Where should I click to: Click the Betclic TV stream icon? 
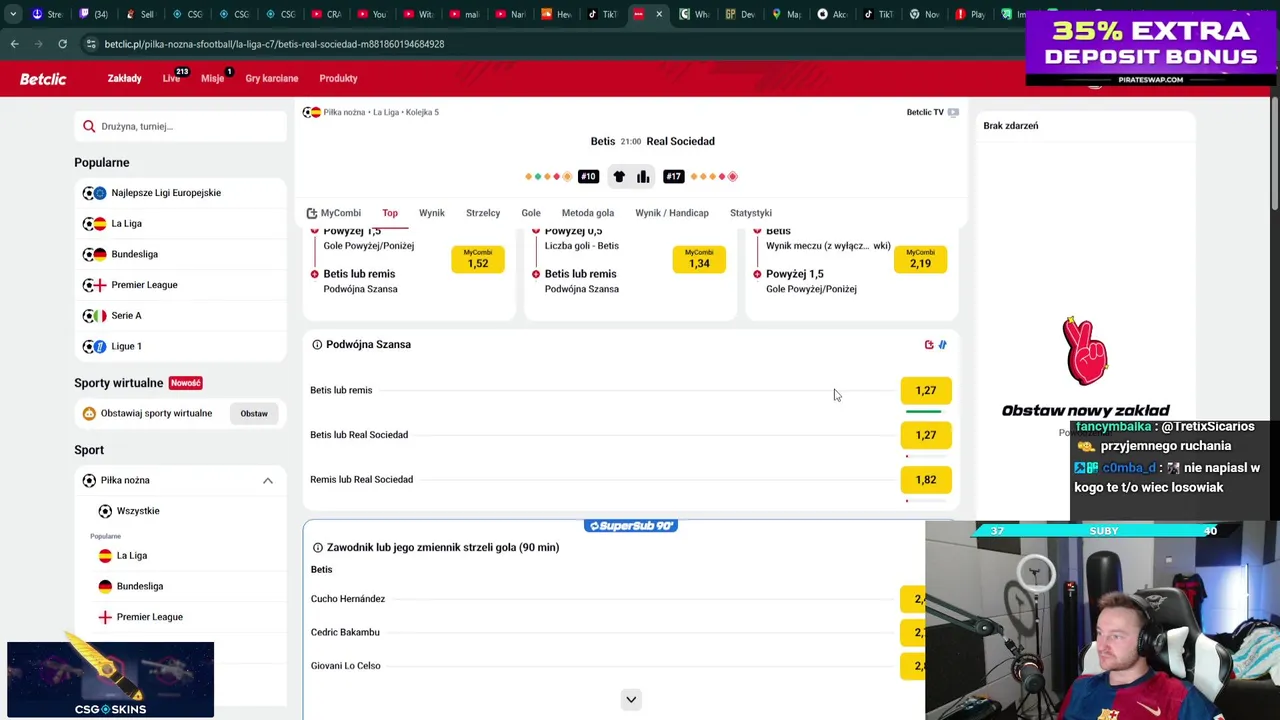click(x=953, y=112)
